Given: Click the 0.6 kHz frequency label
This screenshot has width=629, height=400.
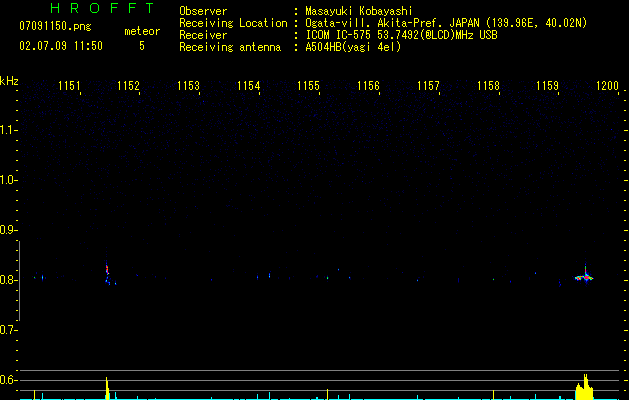Looking at the screenshot, I should pos(8,380).
